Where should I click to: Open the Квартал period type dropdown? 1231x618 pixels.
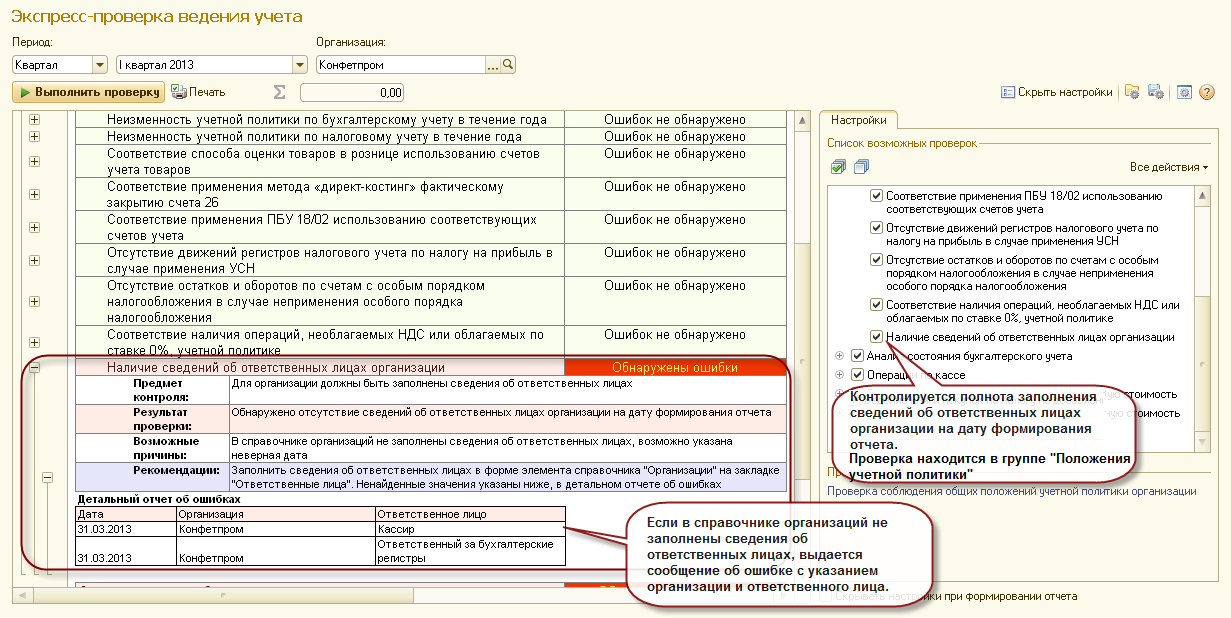click(x=99, y=65)
